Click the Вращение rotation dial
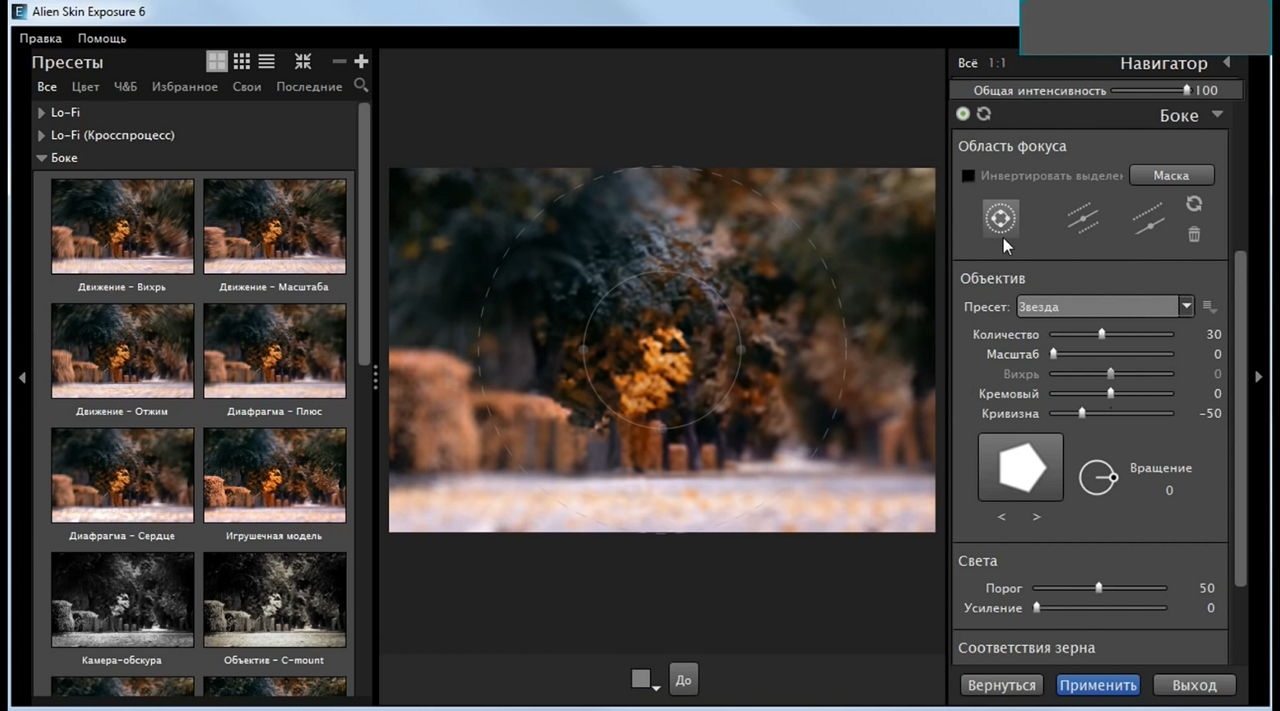The height and width of the screenshot is (711, 1280). (1098, 477)
